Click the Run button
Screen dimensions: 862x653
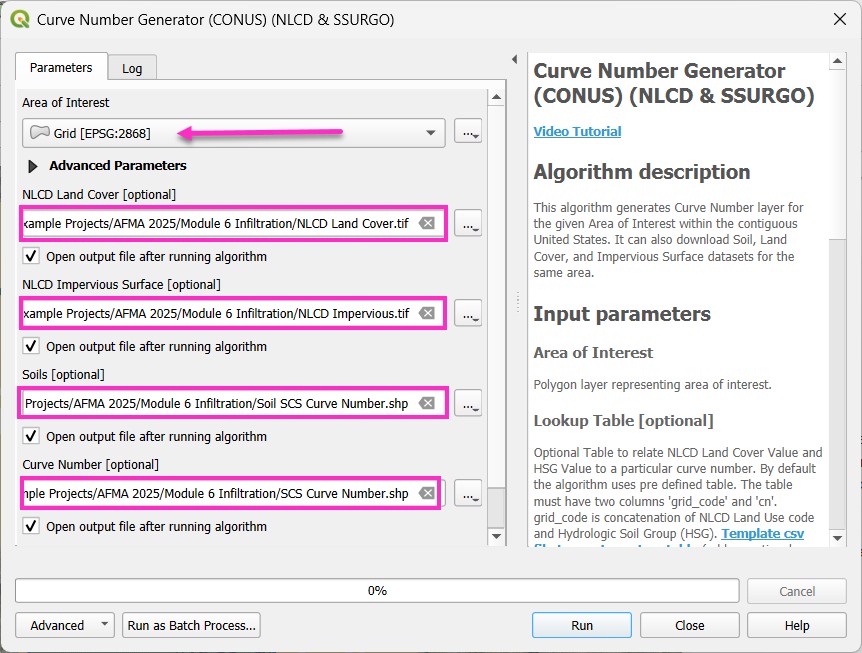[582, 625]
